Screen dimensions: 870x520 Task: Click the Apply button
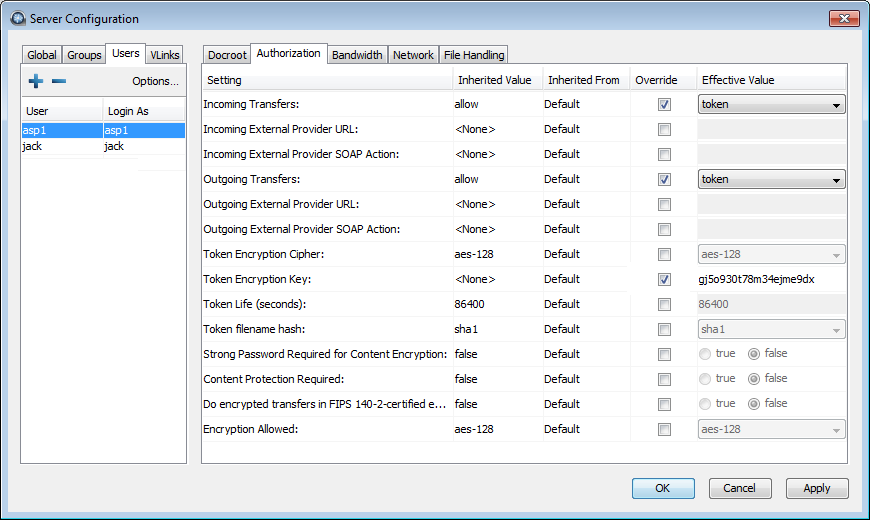click(x=816, y=488)
